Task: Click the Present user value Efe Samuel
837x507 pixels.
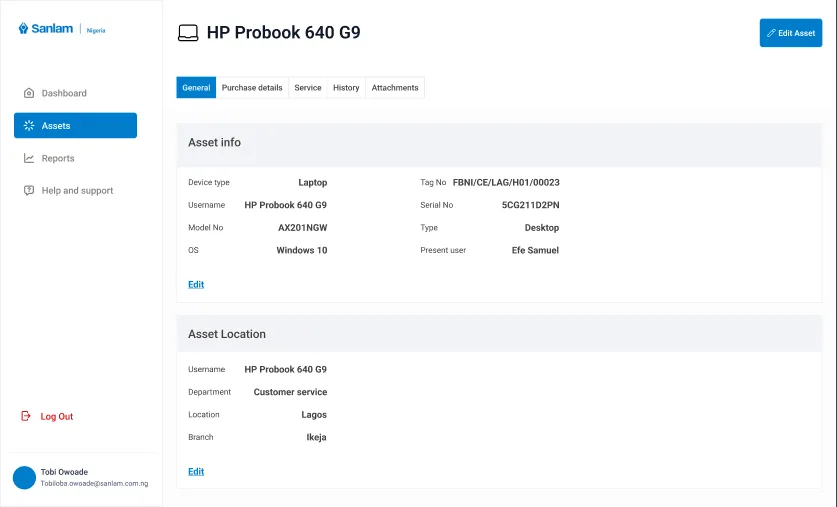Action: pyautogui.click(x=535, y=250)
